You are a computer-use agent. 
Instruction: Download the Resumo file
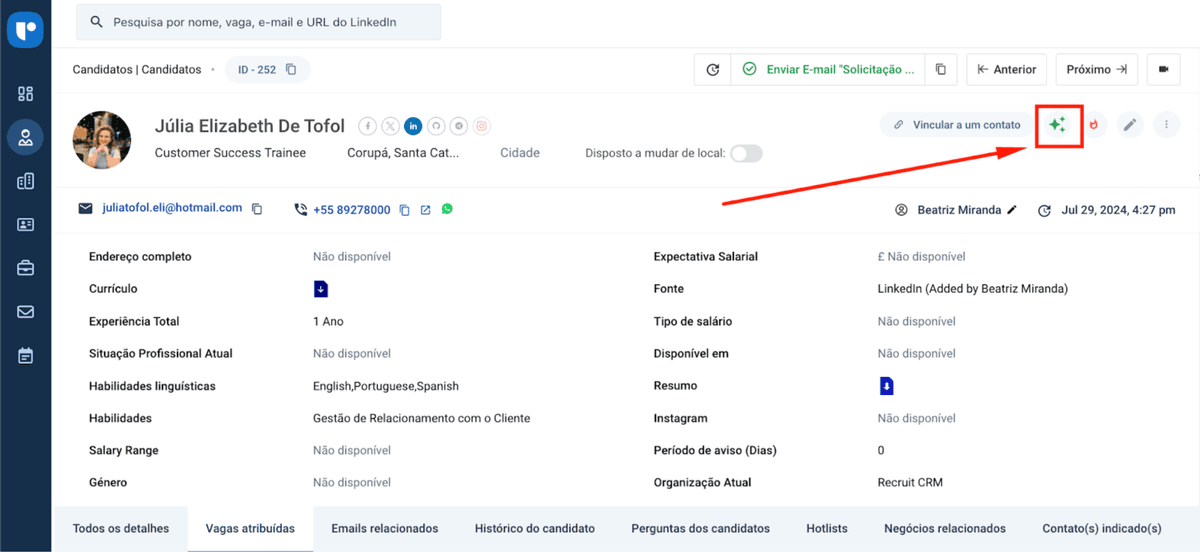tap(886, 386)
